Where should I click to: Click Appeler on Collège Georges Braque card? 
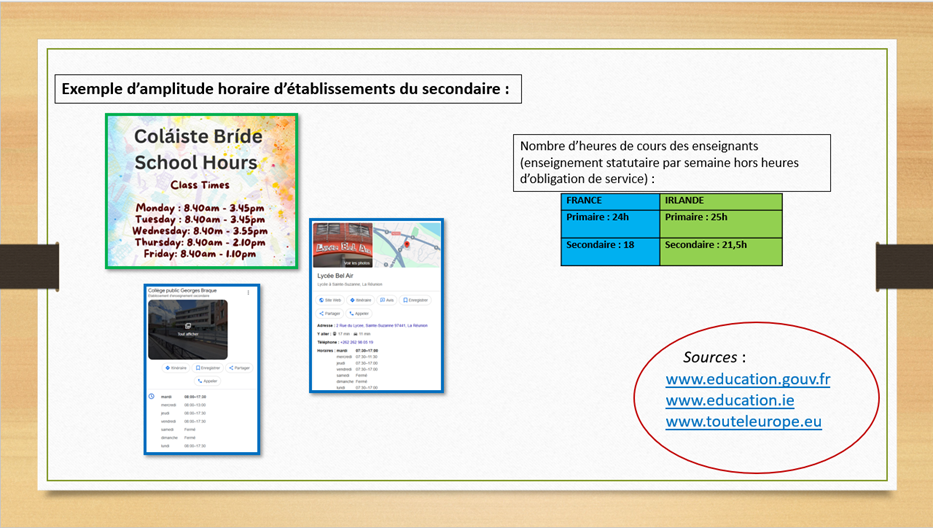pyautogui.click(x=208, y=381)
